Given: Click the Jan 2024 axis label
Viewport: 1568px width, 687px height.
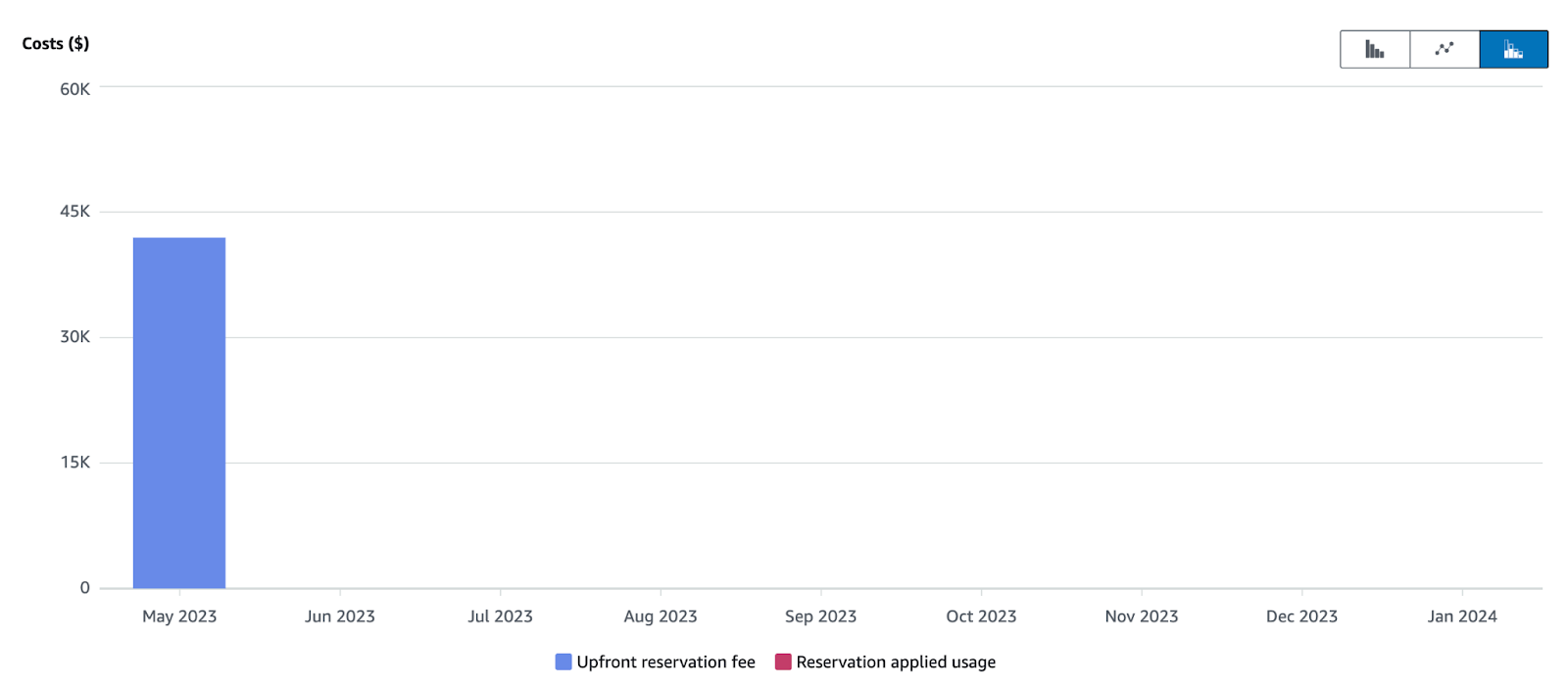Looking at the screenshot, I should pos(1462,616).
